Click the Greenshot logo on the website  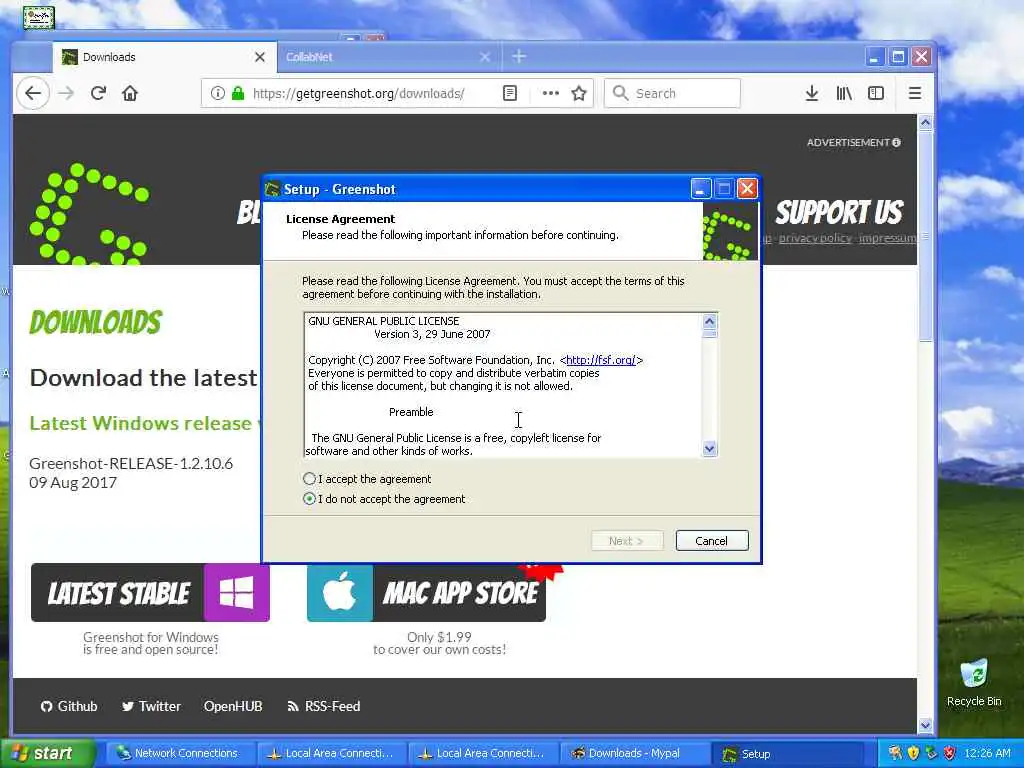(89, 214)
